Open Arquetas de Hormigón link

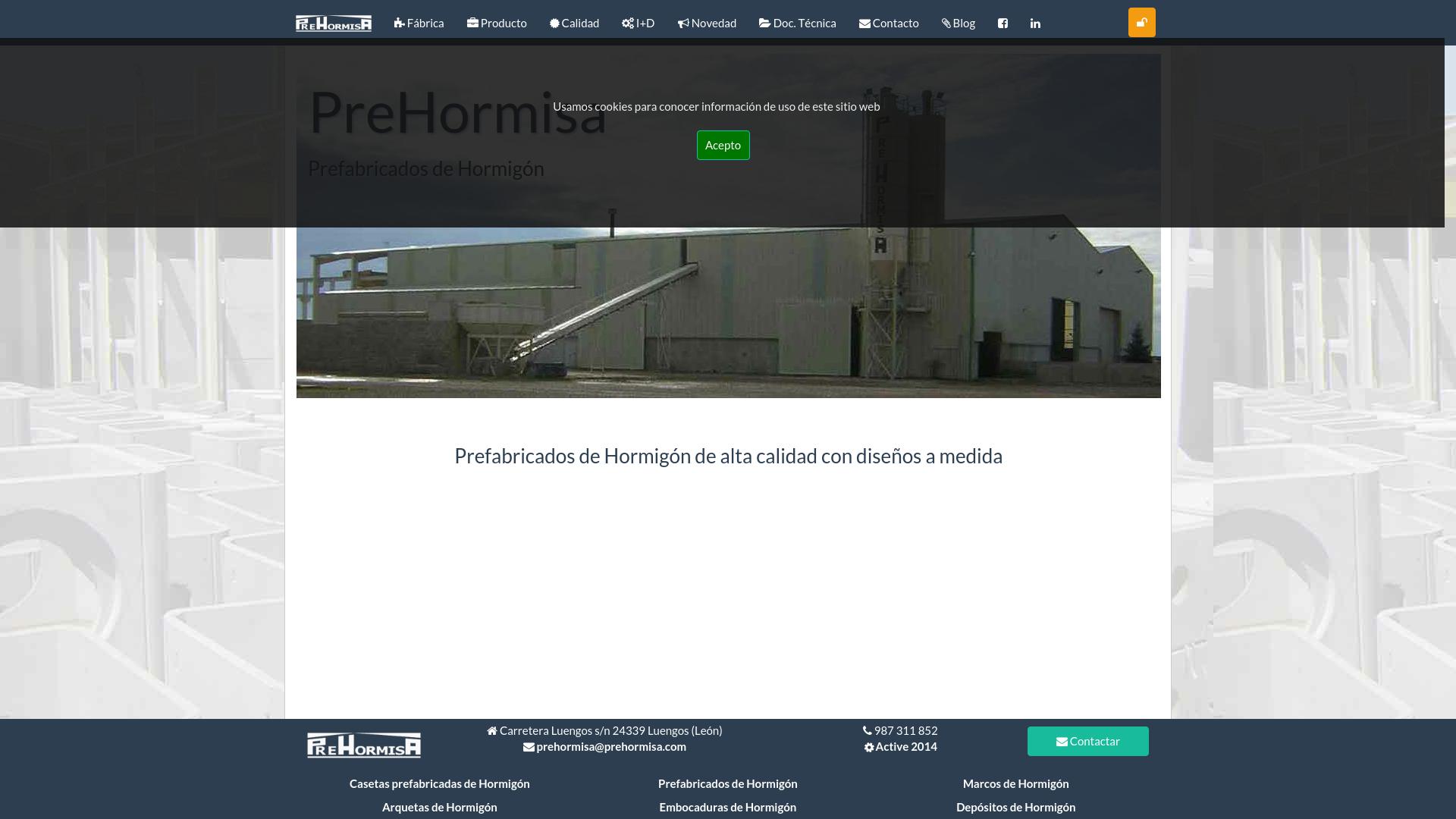pos(440,808)
